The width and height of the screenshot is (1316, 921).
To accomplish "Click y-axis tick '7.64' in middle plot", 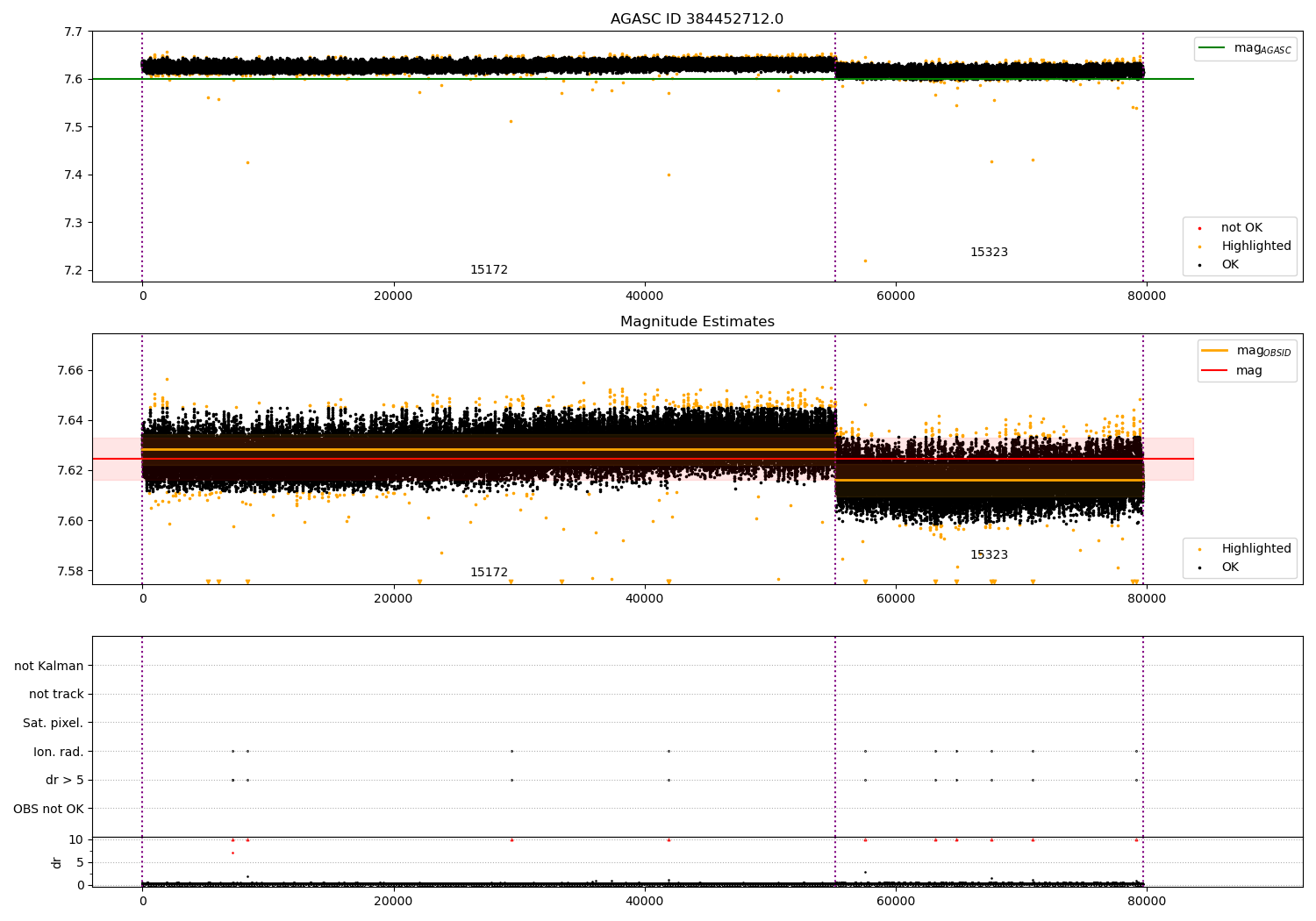I will pos(70,420).
